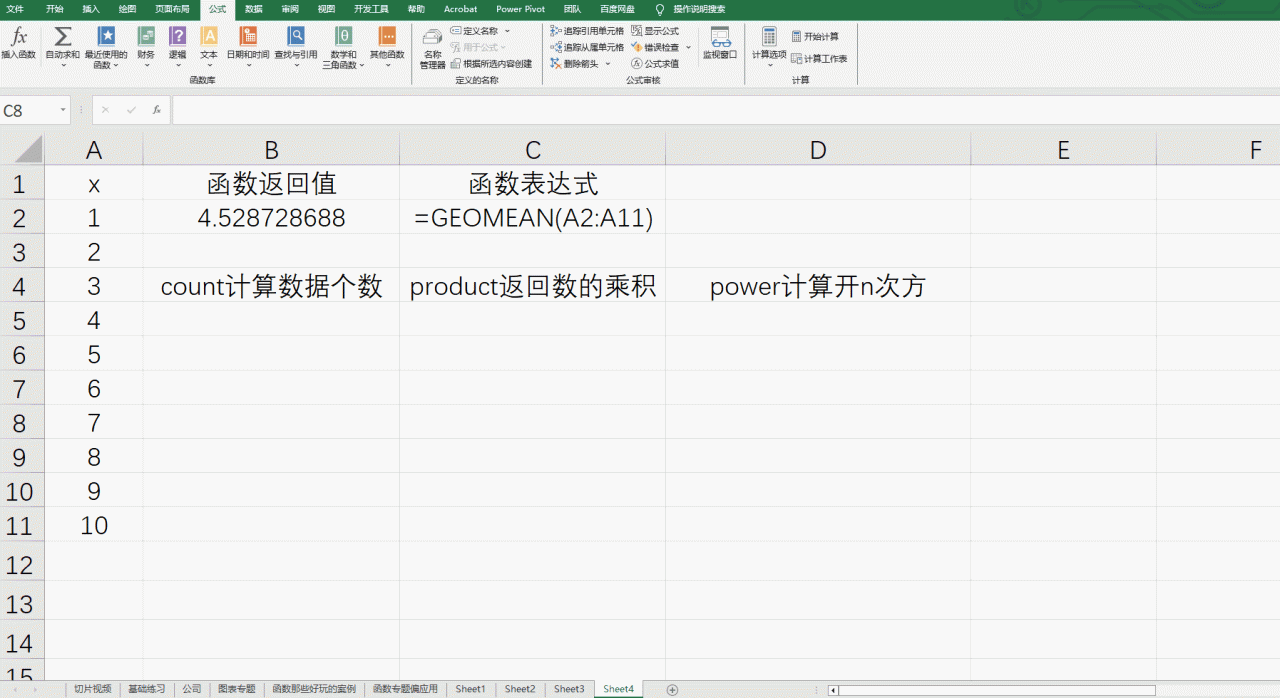
Task: Switch to the Insert (插入) tab
Action: (x=91, y=9)
